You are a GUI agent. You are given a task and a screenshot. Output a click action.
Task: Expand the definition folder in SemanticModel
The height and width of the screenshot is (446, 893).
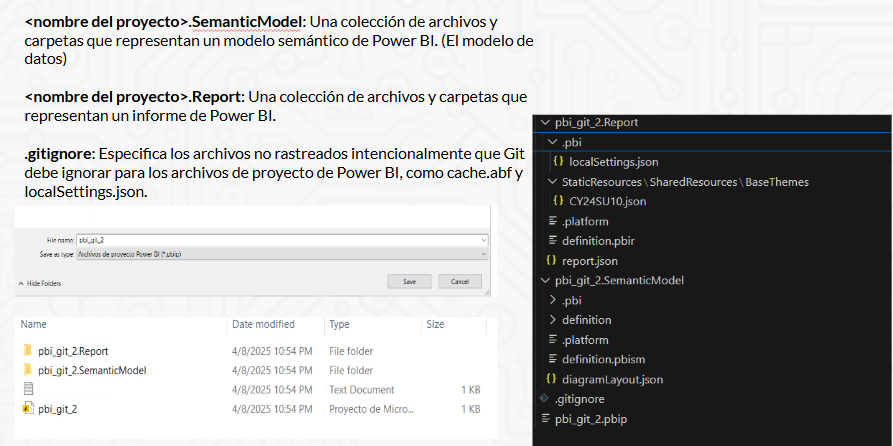[x=553, y=320]
